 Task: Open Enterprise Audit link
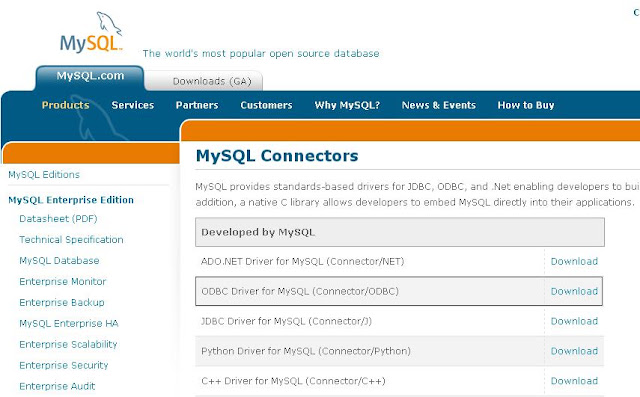(x=57, y=386)
